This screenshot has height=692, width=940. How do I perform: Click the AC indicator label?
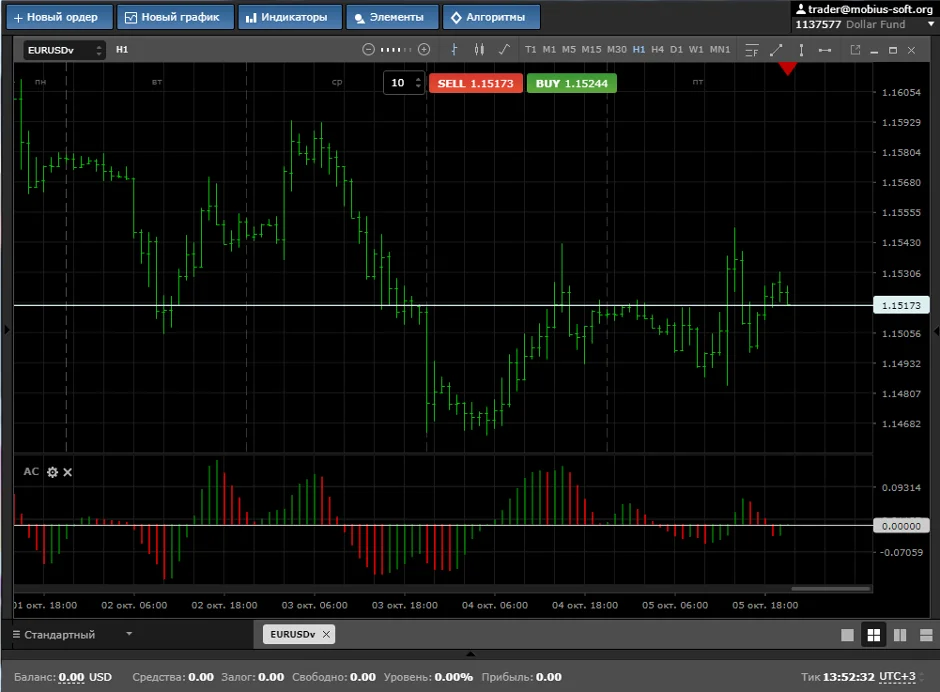[31, 472]
